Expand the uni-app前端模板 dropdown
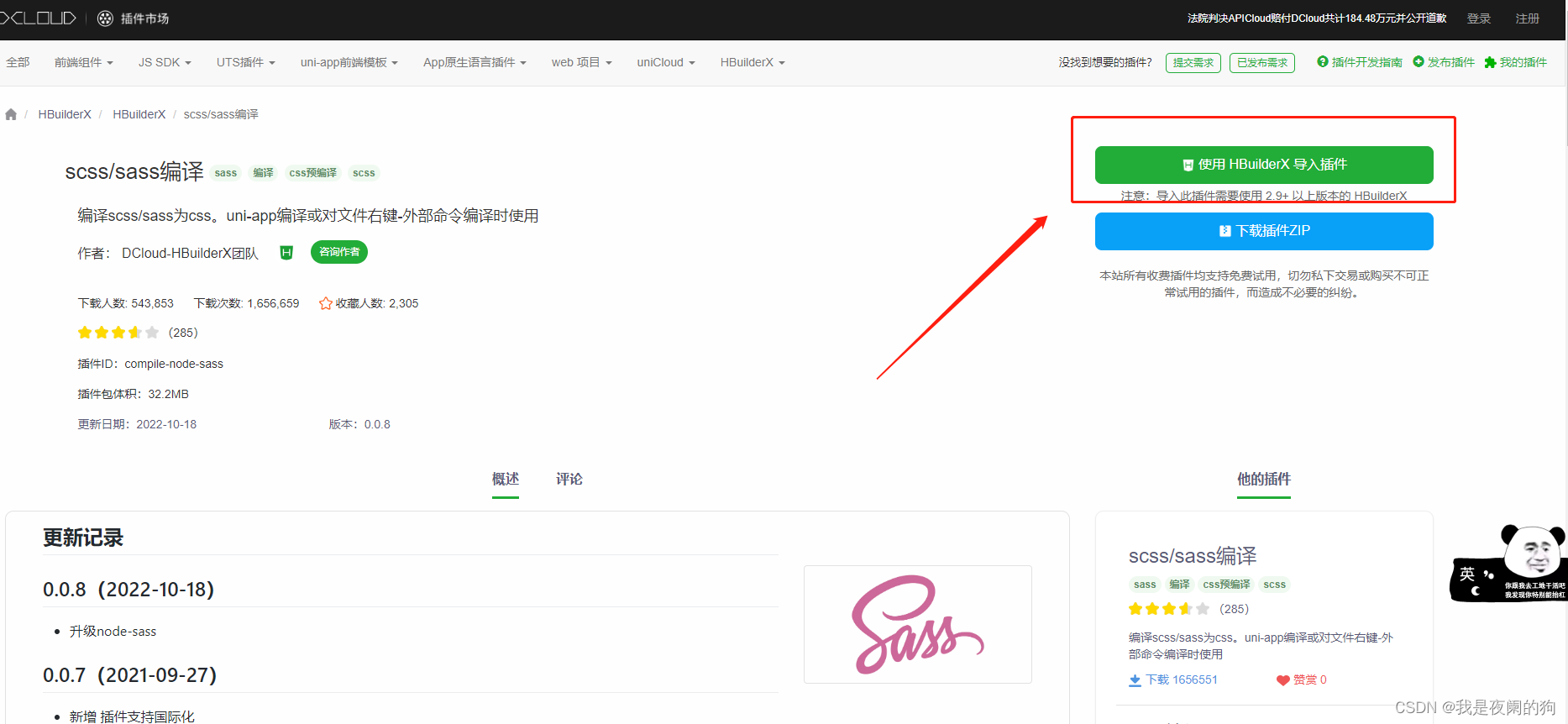The height and width of the screenshot is (724, 1568). point(349,62)
